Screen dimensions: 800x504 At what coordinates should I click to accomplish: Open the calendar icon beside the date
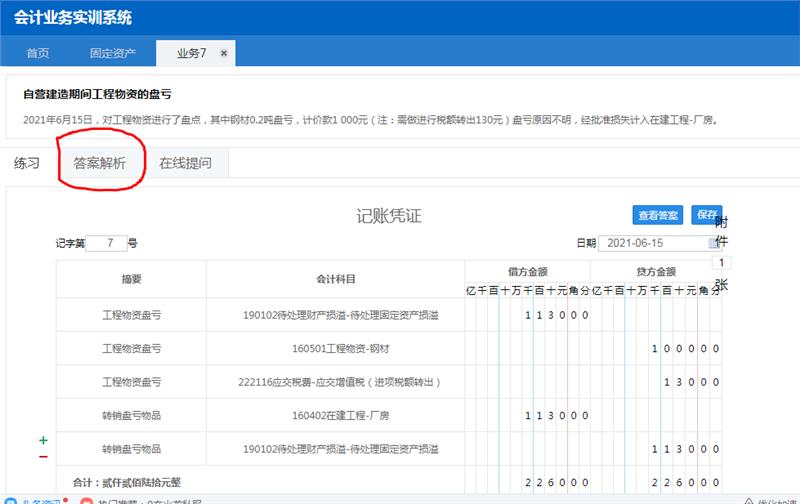click(x=713, y=243)
